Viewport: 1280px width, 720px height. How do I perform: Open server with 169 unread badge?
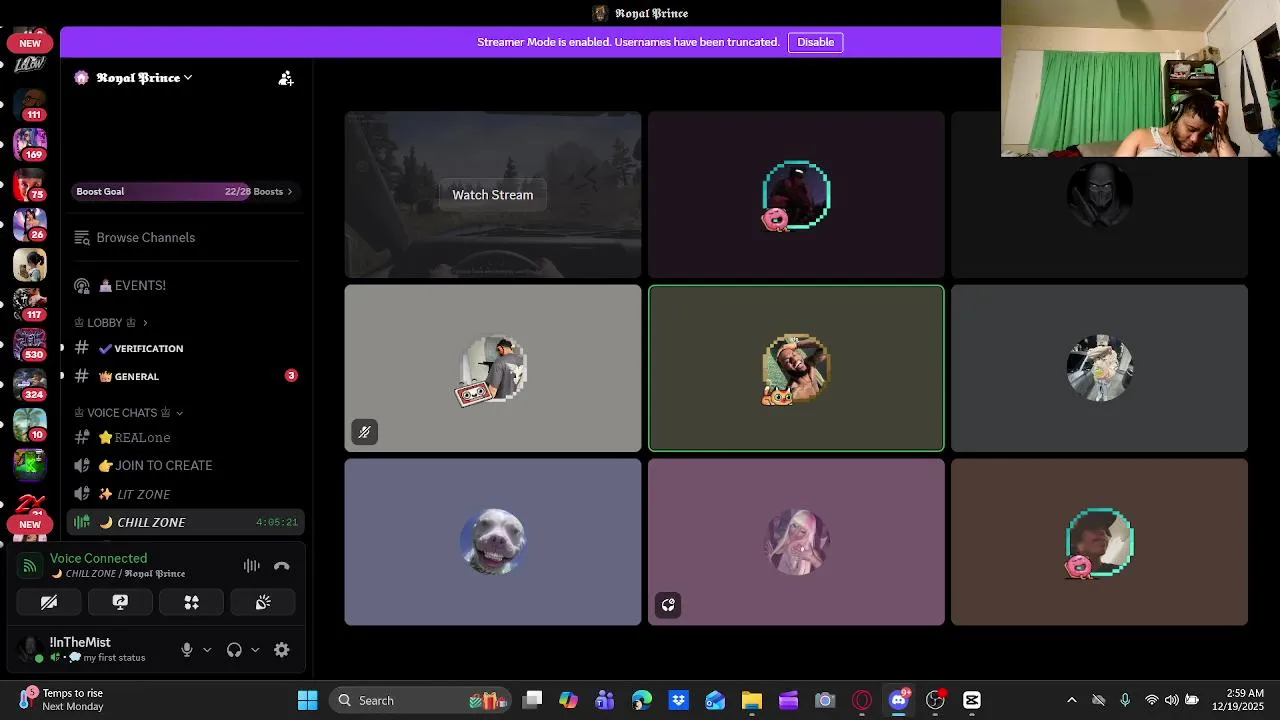(x=30, y=144)
